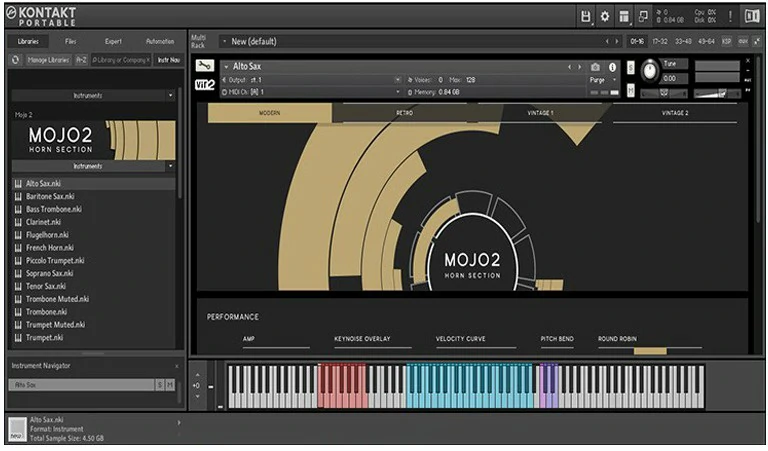Select the MODERN preset tab
Image resolution: width=768 pixels, height=451 pixels.
click(269, 113)
